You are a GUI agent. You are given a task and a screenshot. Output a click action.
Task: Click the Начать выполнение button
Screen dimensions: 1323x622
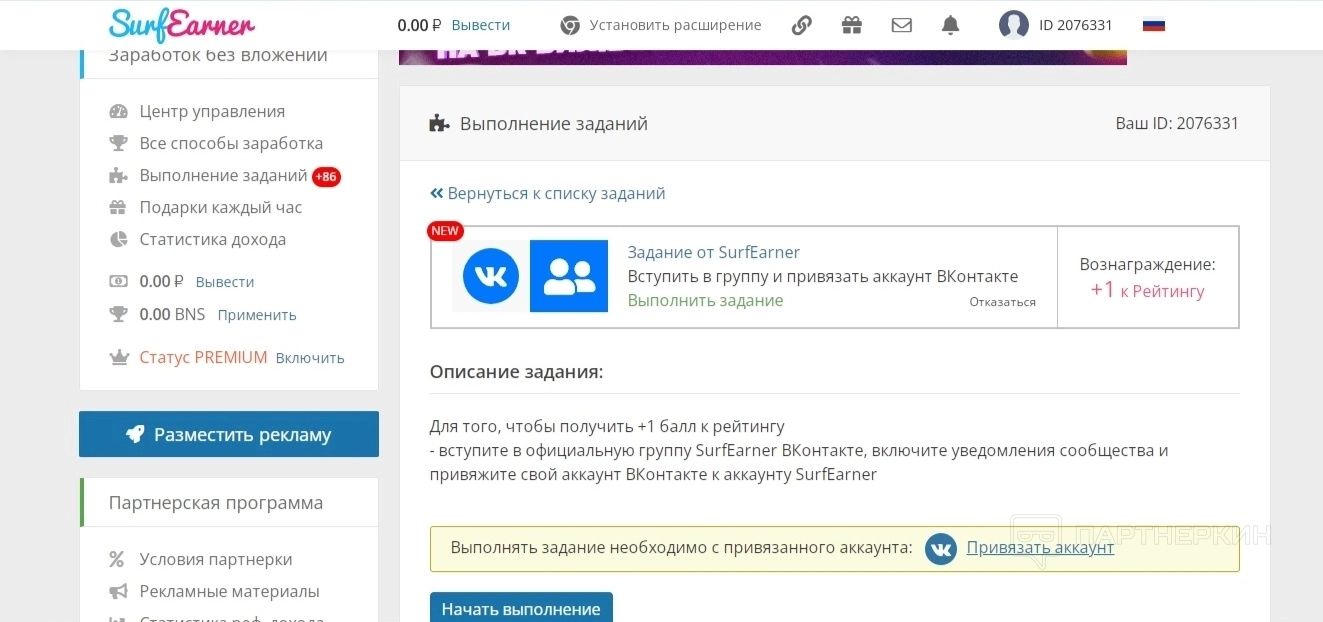coord(521,609)
